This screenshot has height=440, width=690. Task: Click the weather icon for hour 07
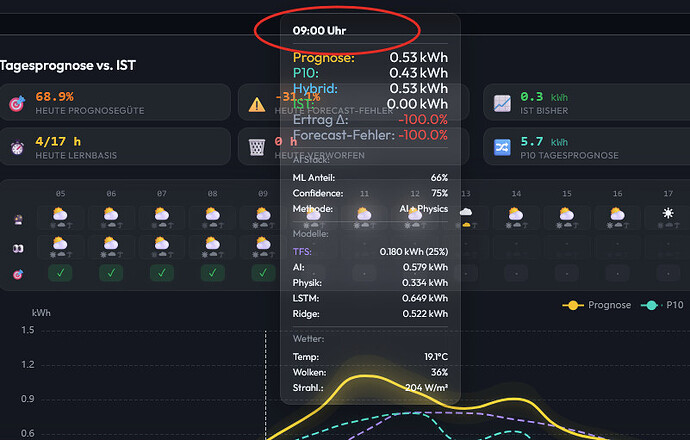[x=161, y=214]
